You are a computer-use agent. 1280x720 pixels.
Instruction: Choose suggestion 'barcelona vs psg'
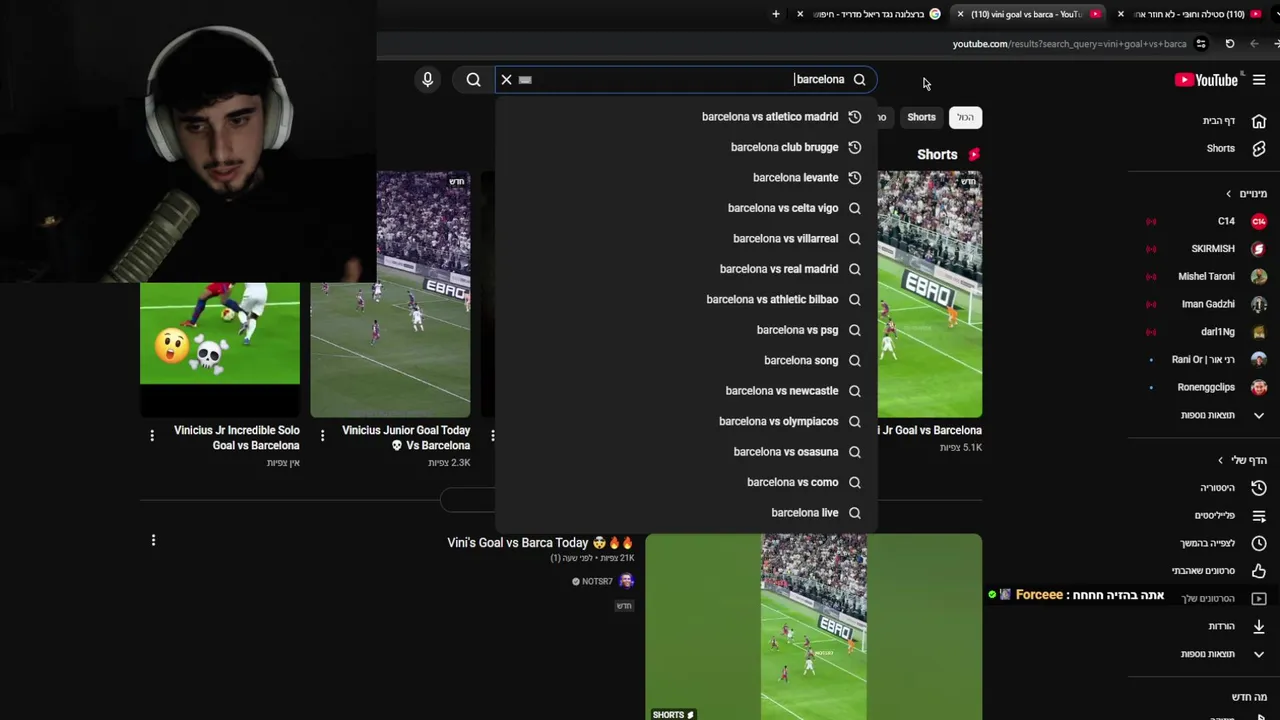pos(686,330)
